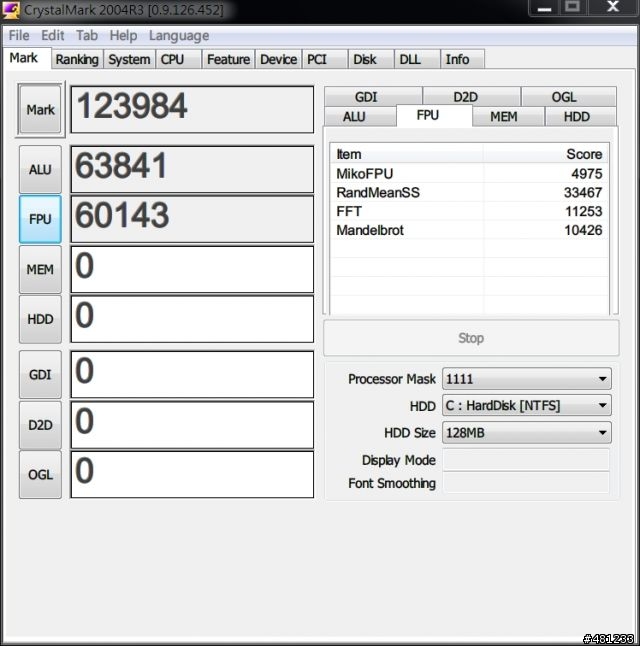Click the highlighted FPU benchmark button
The height and width of the screenshot is (647, 640).
click(x=40, y=219)
